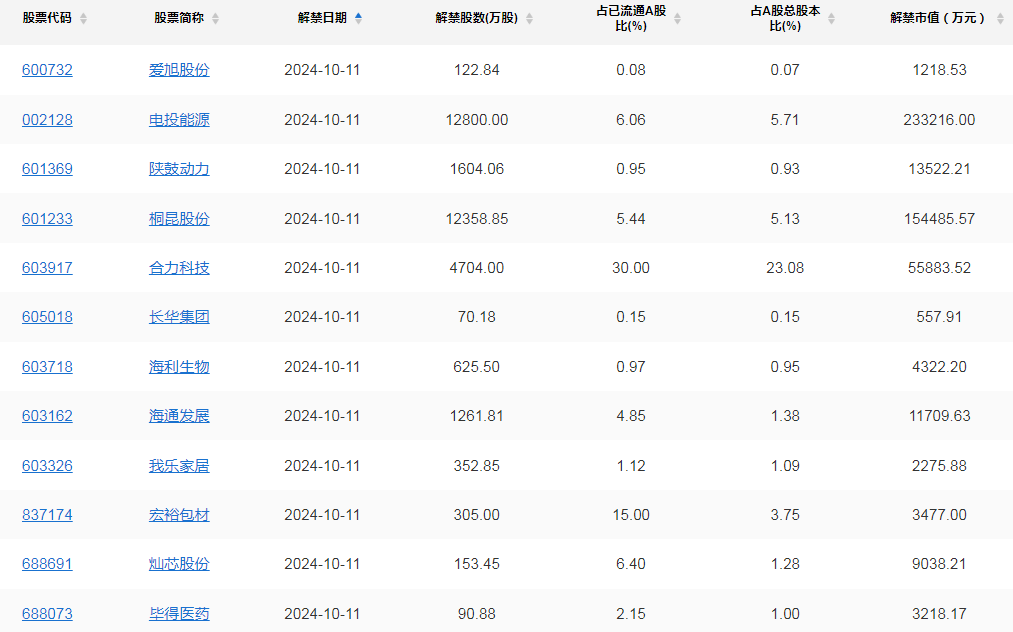The height and width of the screenshot is (632, 1013).
Task: Sort by 股票简称 column sort arrows
Action: (215, 19)
